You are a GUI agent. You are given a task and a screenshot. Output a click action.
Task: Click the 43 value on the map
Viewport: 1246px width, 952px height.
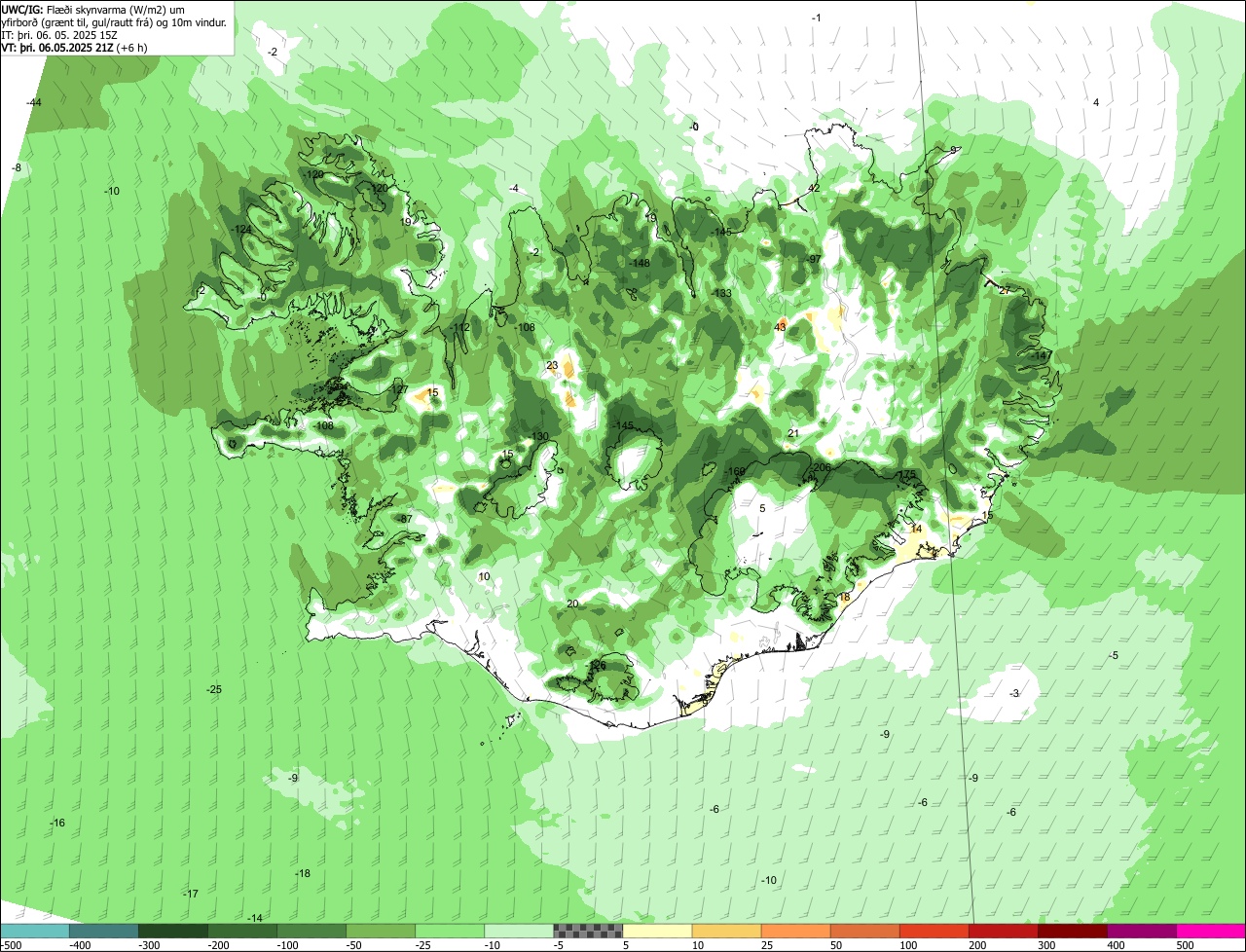(781, 327)
